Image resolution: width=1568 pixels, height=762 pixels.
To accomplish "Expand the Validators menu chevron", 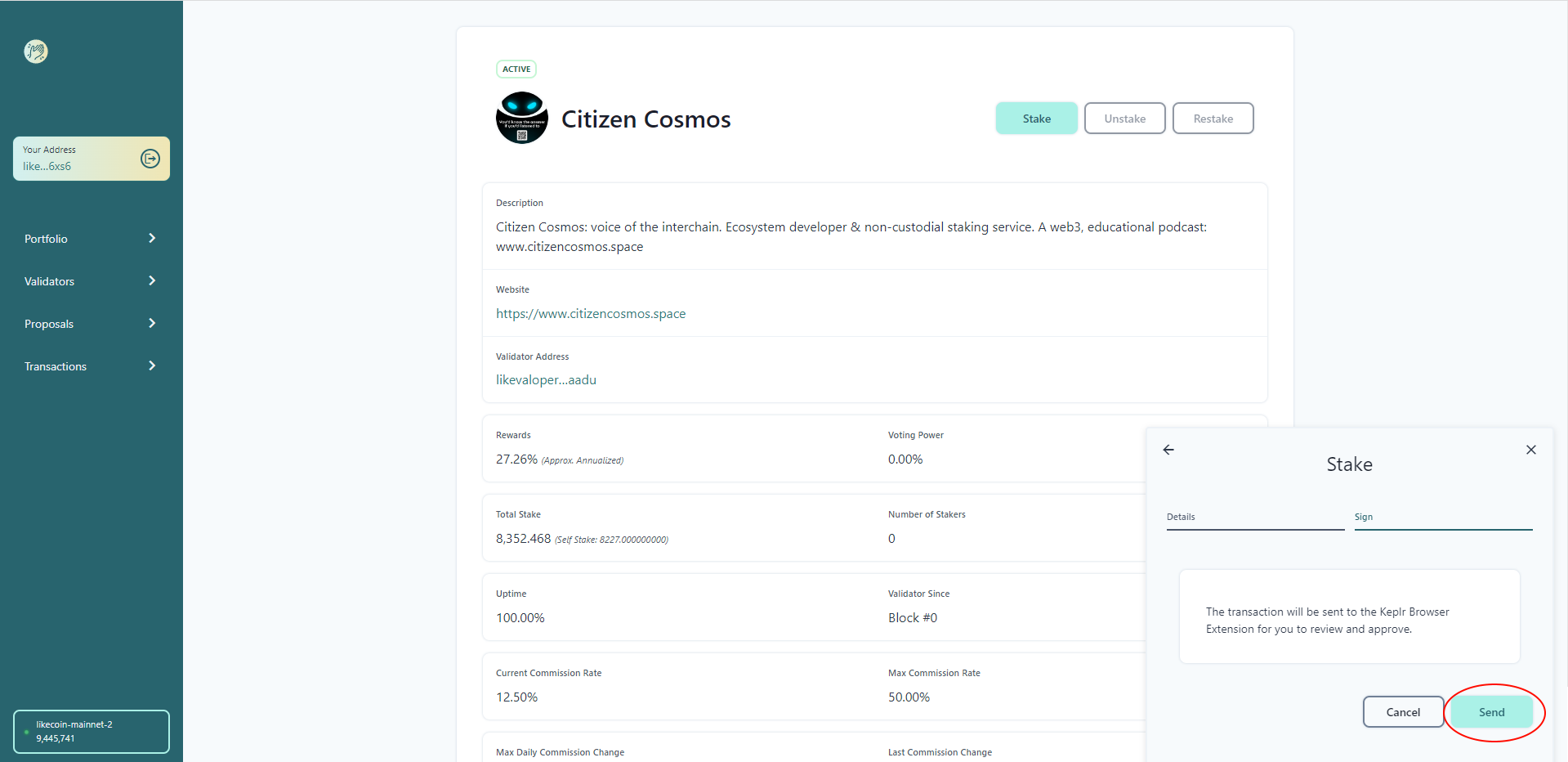I will (x=152, y=280).
